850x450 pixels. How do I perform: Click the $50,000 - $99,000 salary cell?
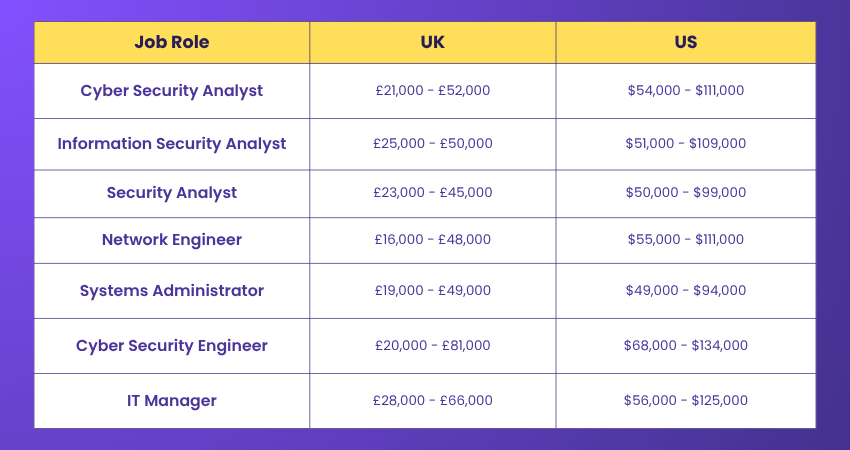[x=686, y=193]
